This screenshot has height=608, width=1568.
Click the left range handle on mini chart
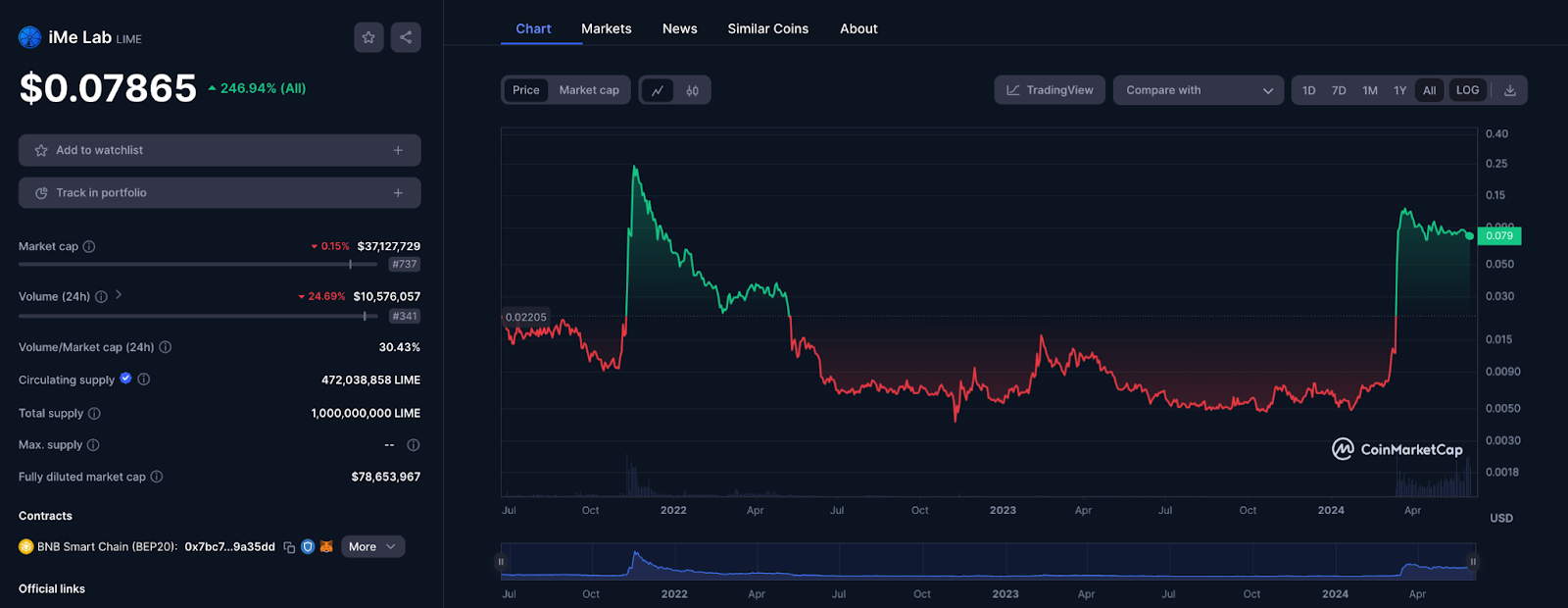click(501, 562)
